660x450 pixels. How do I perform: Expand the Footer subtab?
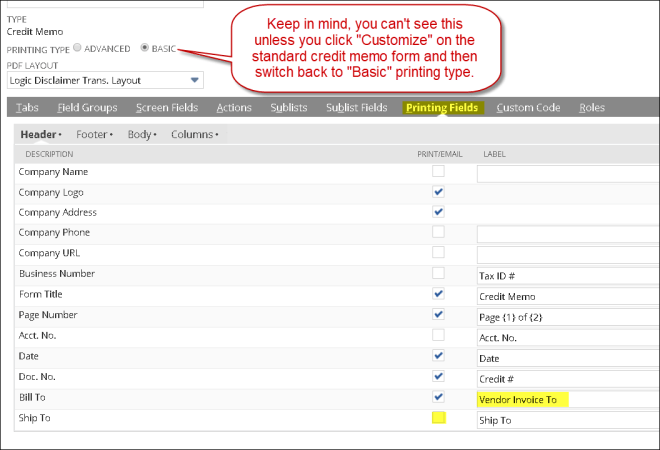[94, 134]
